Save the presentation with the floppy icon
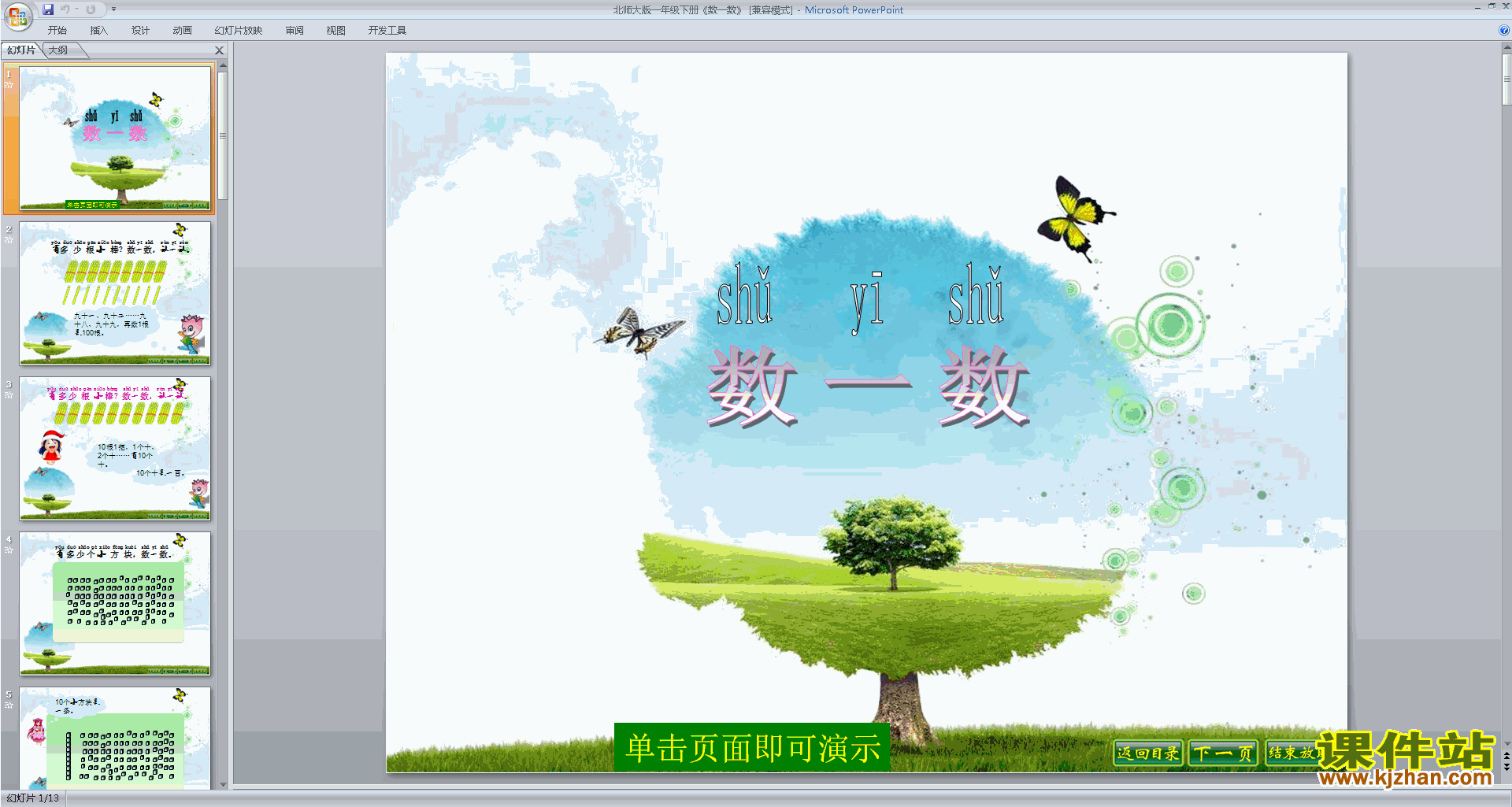1512x807 pixels. 48,9
